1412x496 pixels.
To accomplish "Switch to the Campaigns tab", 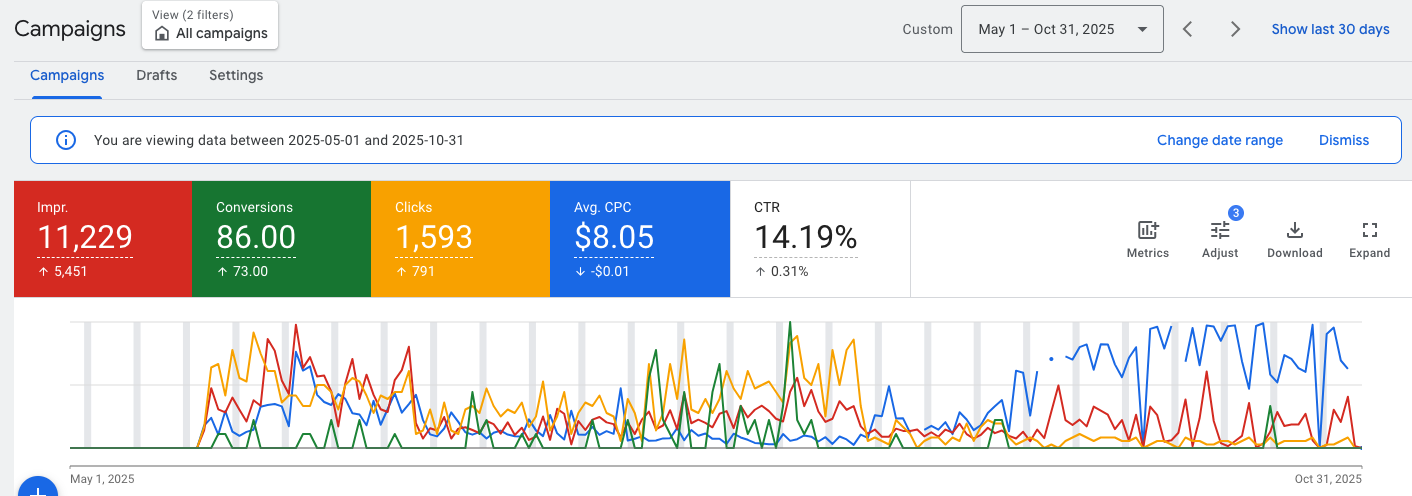I will (67, 75).
